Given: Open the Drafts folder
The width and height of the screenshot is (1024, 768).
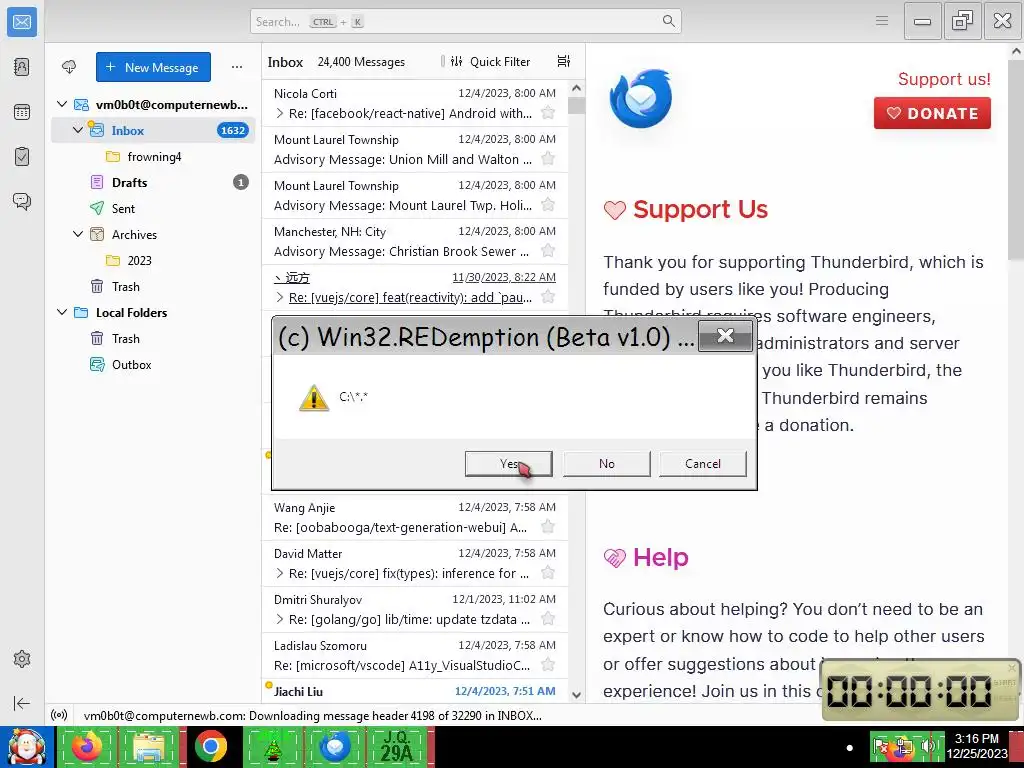Looking at the screenshot, I should (153, 182).
